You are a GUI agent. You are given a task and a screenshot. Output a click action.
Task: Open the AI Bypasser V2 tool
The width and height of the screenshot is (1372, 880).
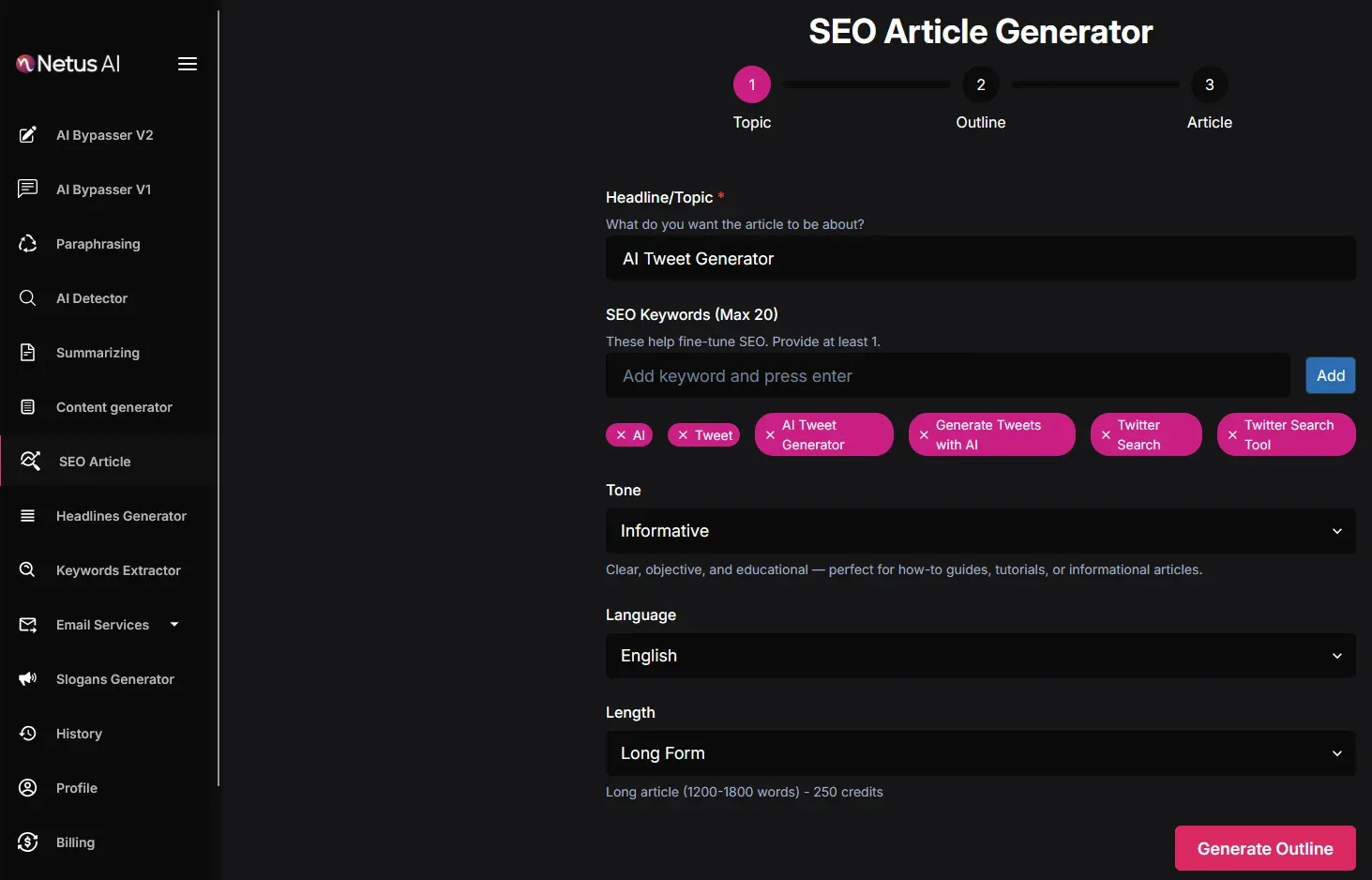coord(104,135)
